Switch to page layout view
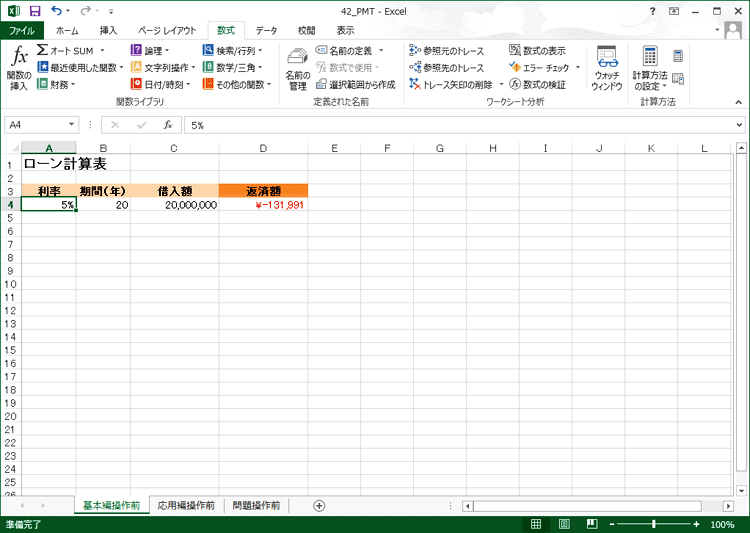750x533 pixels. (564, 524)
